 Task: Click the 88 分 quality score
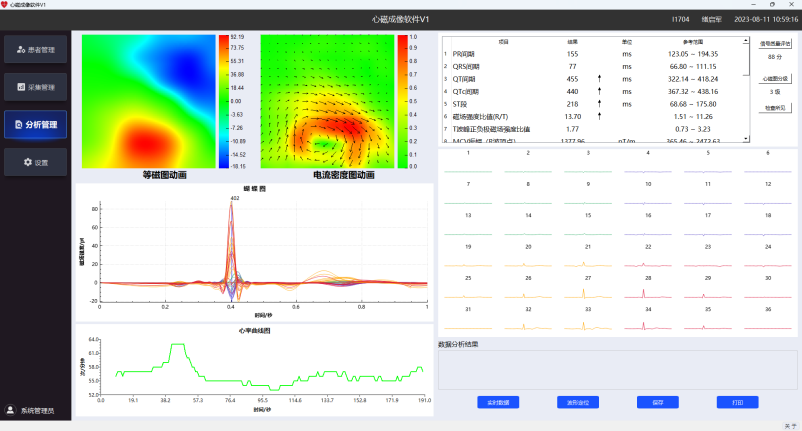click(x=775, y=57)
